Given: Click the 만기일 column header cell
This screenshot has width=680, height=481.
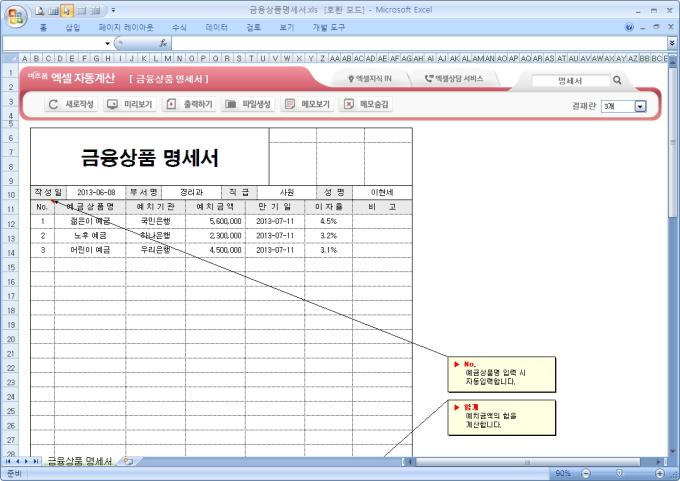Looking at the screenshot, I should point(275,207).
